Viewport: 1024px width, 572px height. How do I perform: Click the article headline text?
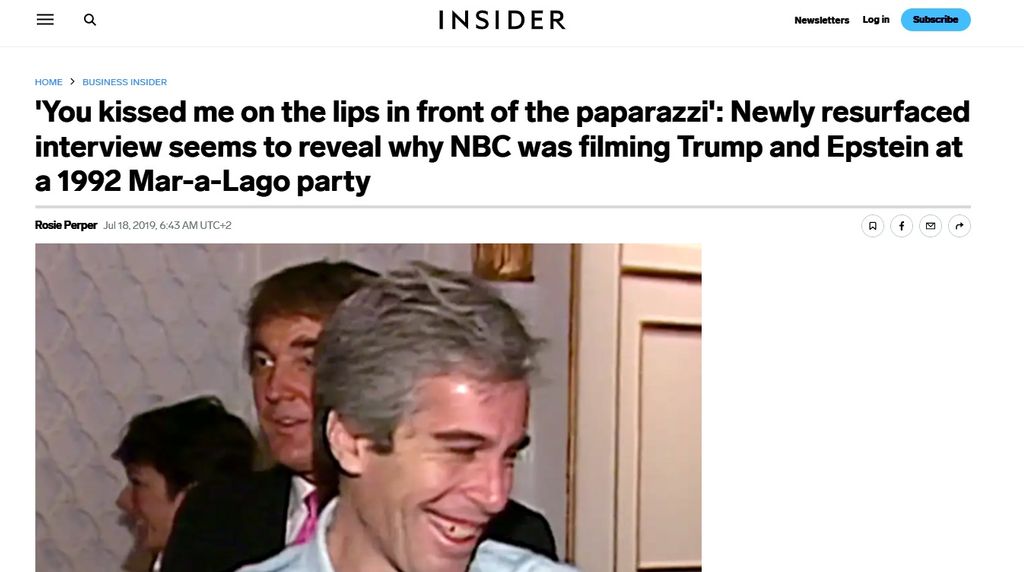click(502, 146)
